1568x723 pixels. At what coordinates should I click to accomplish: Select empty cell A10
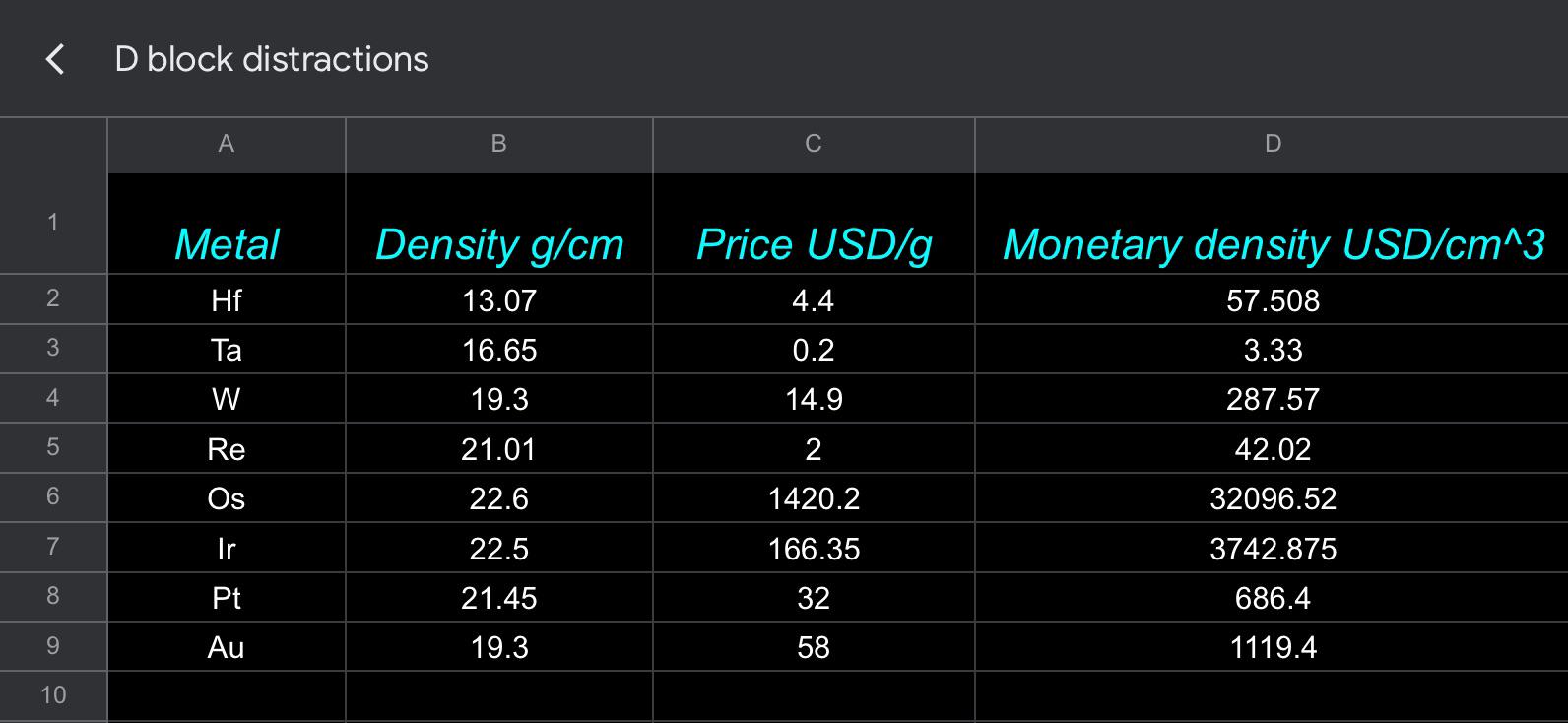(227, 694)
